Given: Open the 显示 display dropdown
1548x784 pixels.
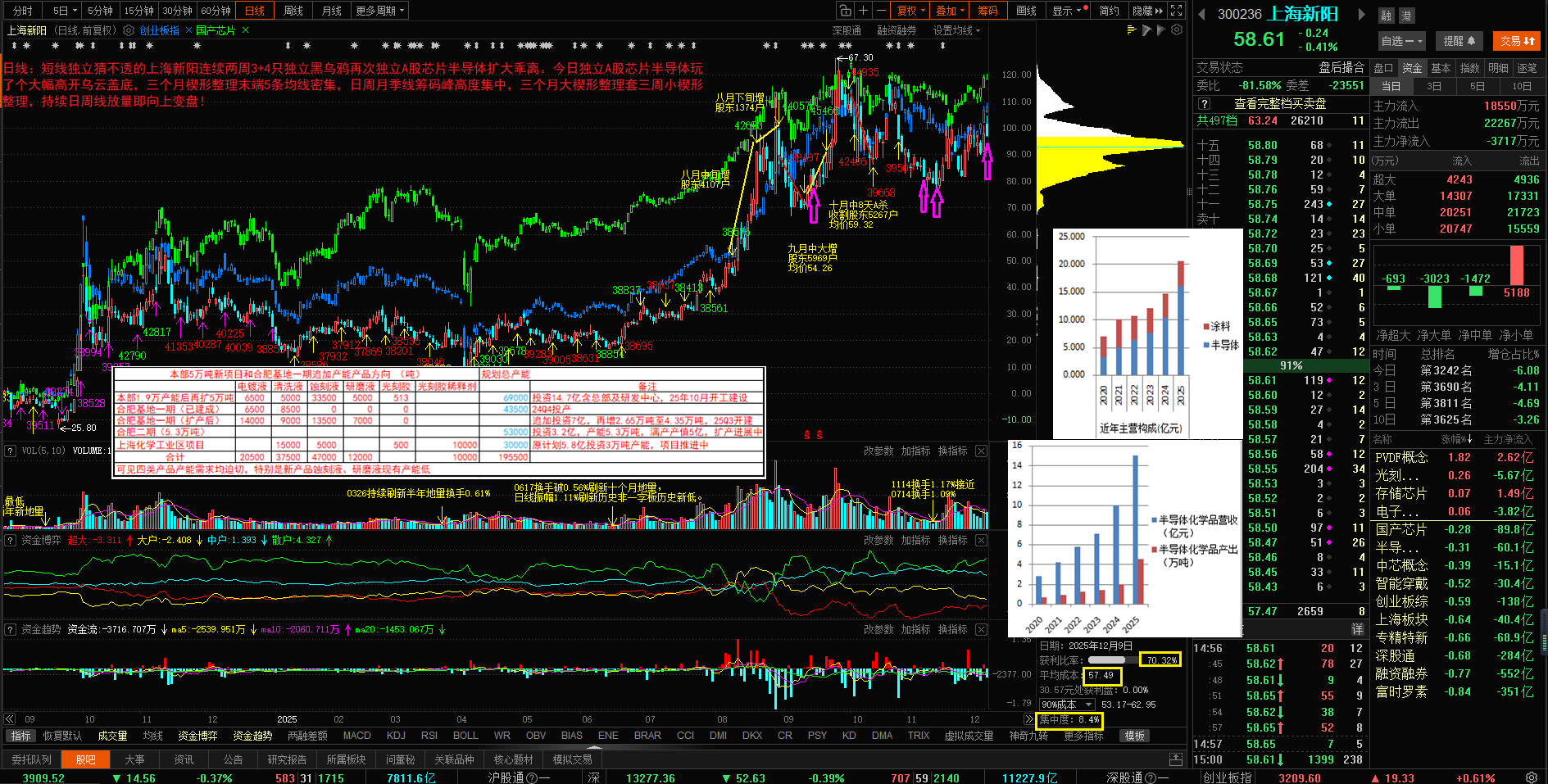Looking at the screenshot, I should tap(1069, 11).
